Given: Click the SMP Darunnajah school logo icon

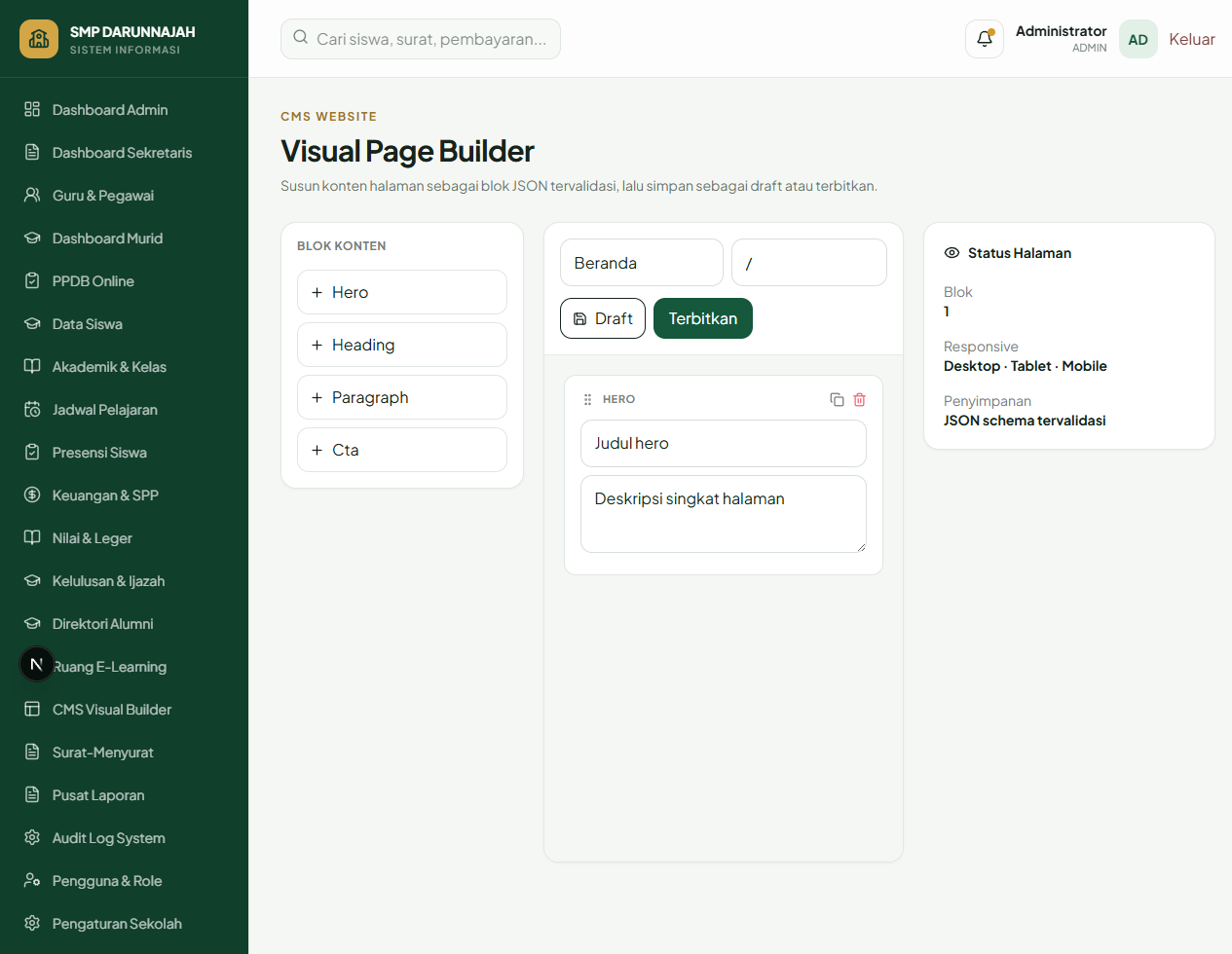Looking at the screenshot, I should pyautogui.click(x=39, y=39).
